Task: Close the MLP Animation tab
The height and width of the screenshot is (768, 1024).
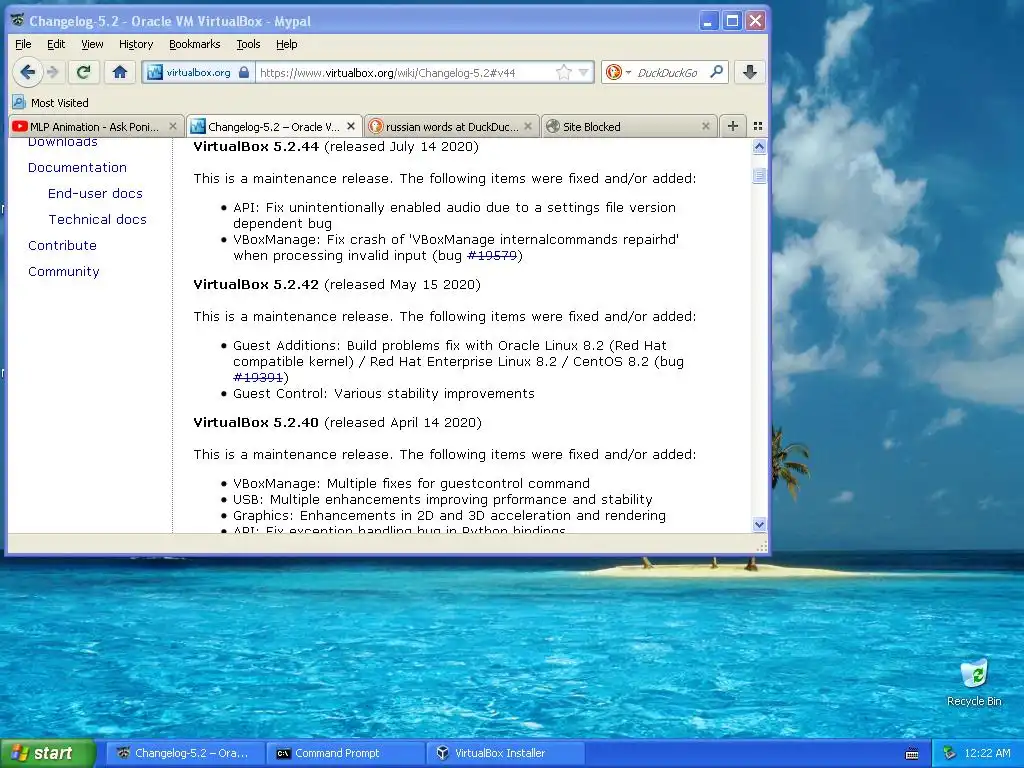Action: pos(172,126)
